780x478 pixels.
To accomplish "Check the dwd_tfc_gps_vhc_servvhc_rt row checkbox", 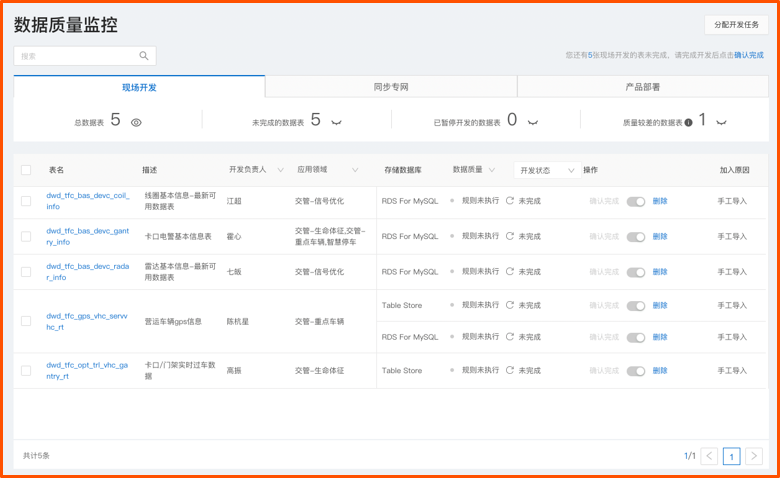I will 26,321.
